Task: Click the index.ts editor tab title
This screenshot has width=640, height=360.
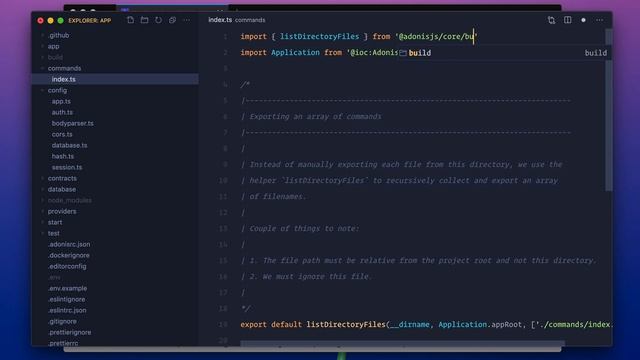Action: [x=220, y=20]
